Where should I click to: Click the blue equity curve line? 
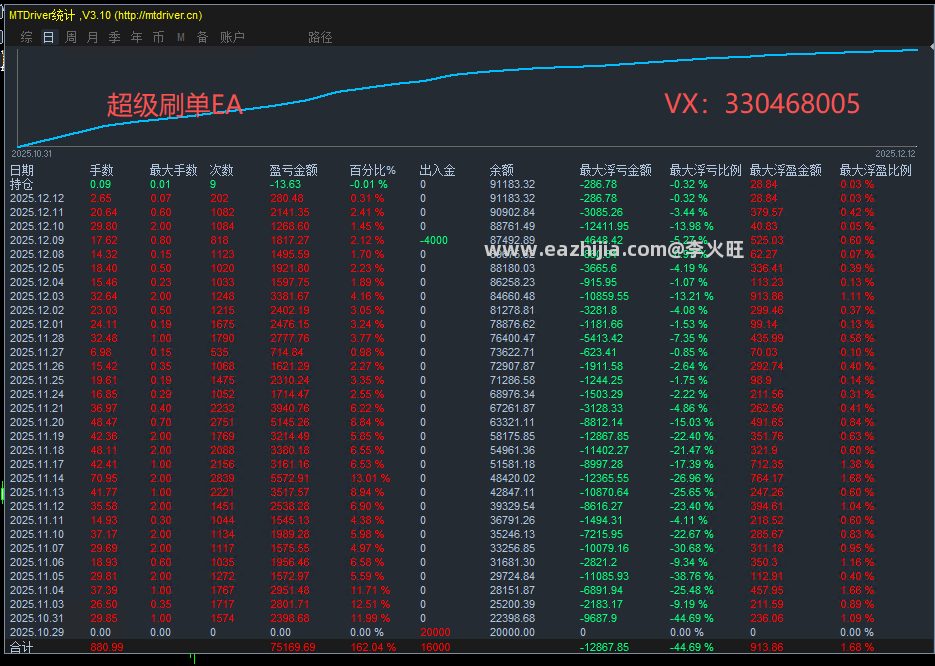(x=468, y=73)
